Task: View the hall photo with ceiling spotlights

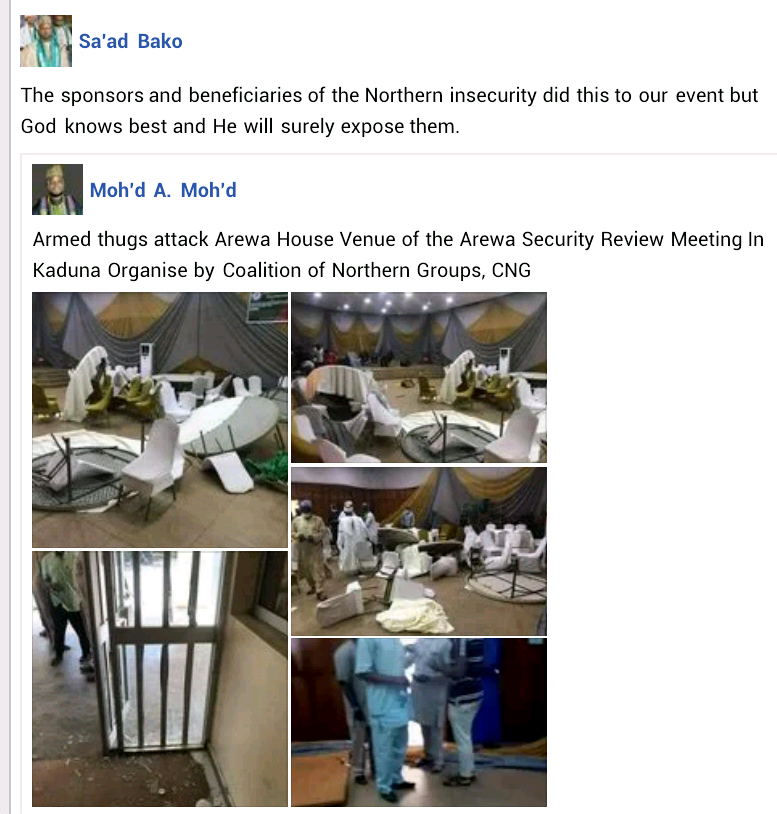Action: 419,377
